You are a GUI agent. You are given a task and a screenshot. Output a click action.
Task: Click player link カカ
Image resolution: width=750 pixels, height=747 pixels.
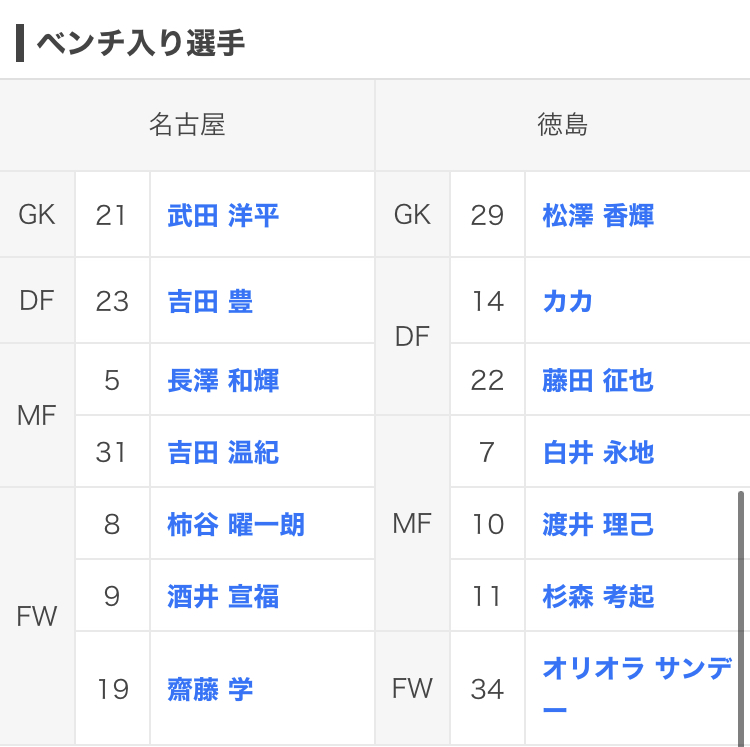click(568, 301)
